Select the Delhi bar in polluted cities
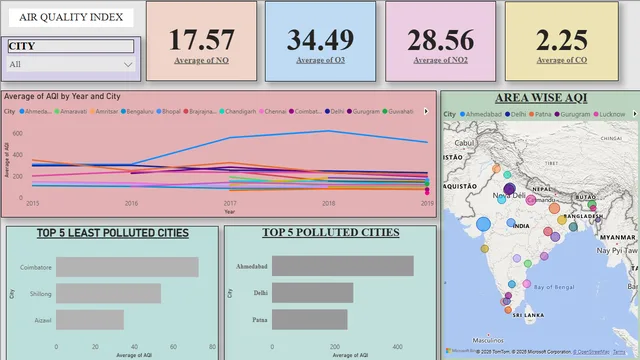This screenshot has width=640, height=360. [313, 293]
